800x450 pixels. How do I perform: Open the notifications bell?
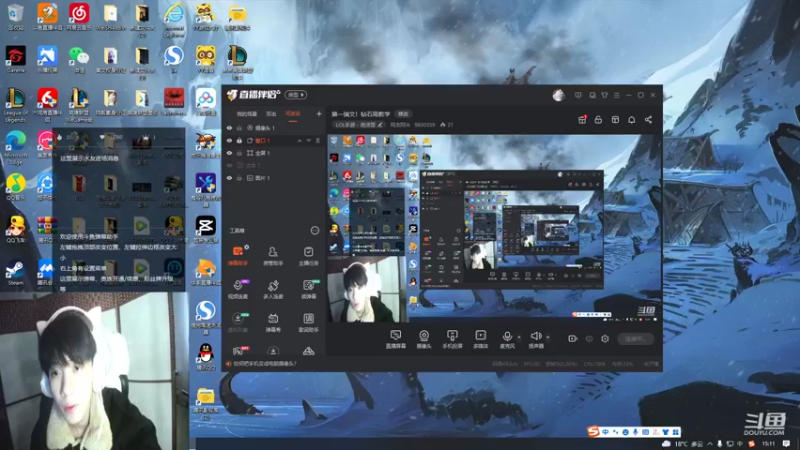point(632,119)
